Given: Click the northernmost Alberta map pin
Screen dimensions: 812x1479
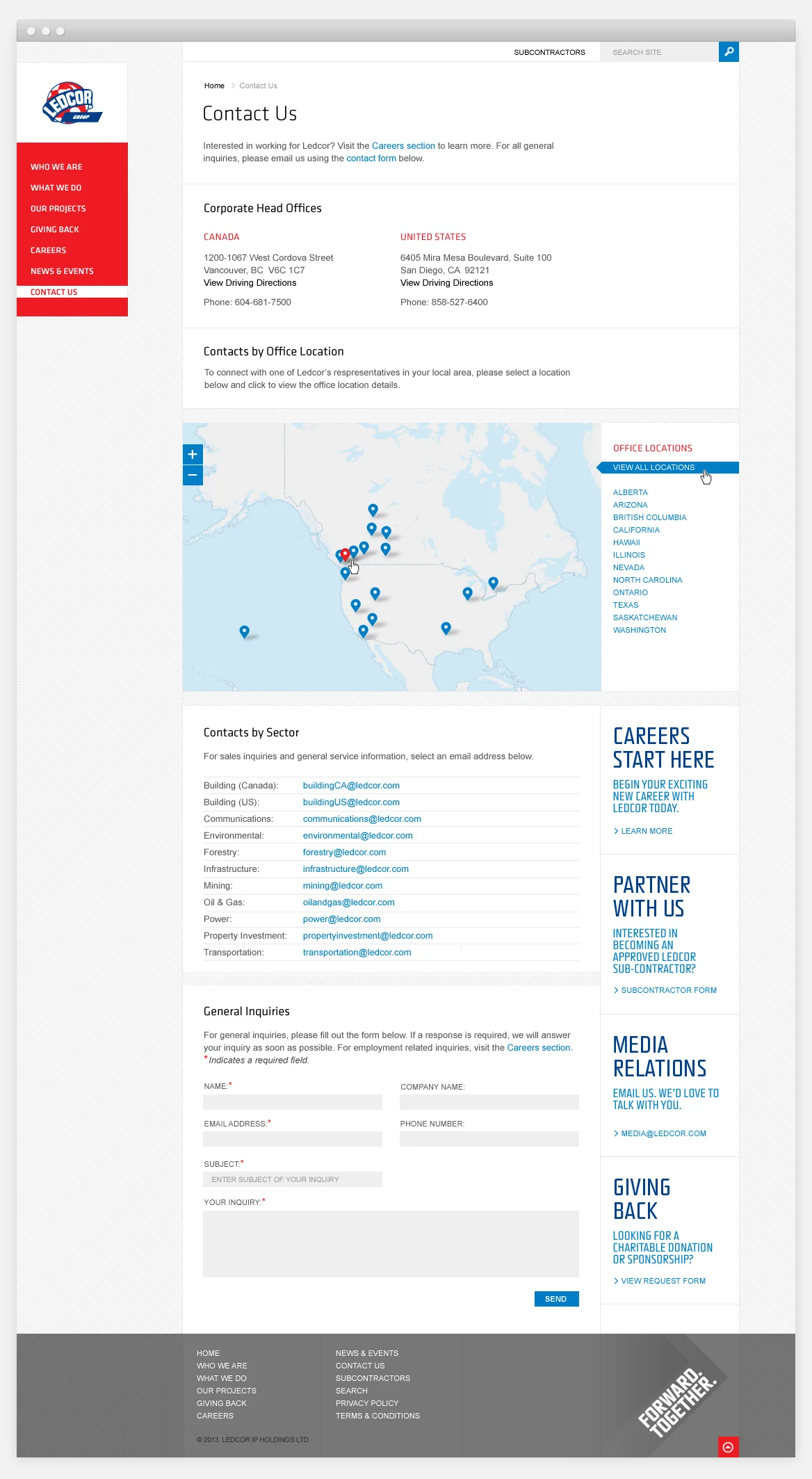Looking at the screenshot, I should tap(373, 510).
